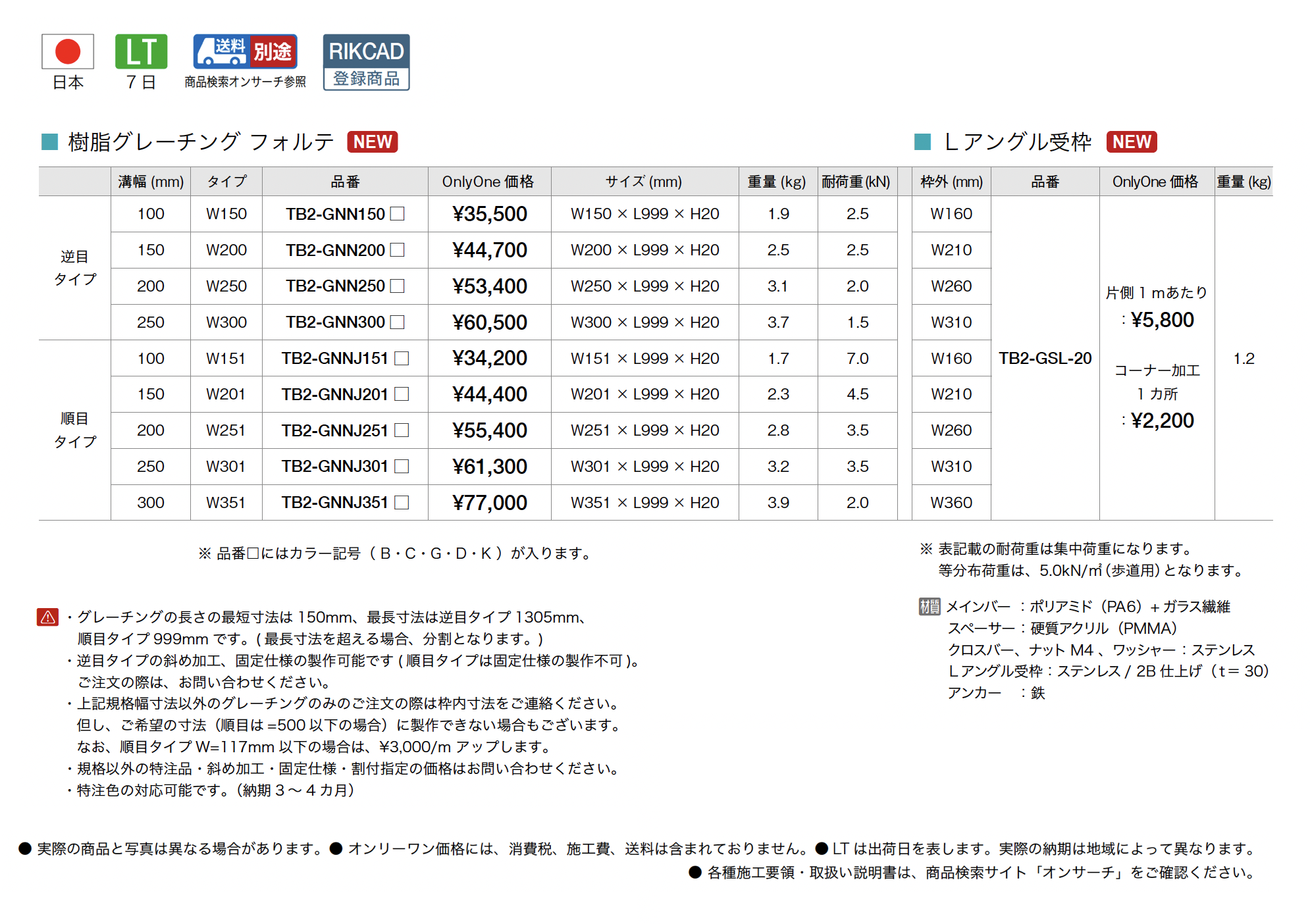Click the green LT lead-time badge
This screenshot has width=1310, height=924.
(141, 52)
